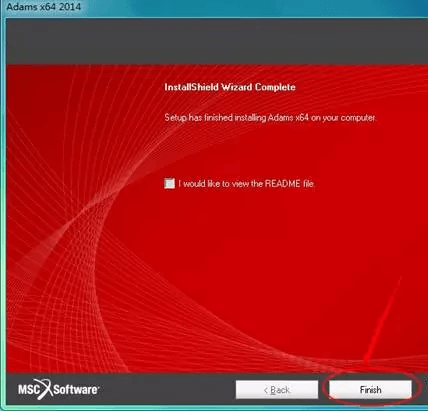Click the 'Setup has finished installing' message text
This screenshot has height=411, width=428.
(270, 118)
